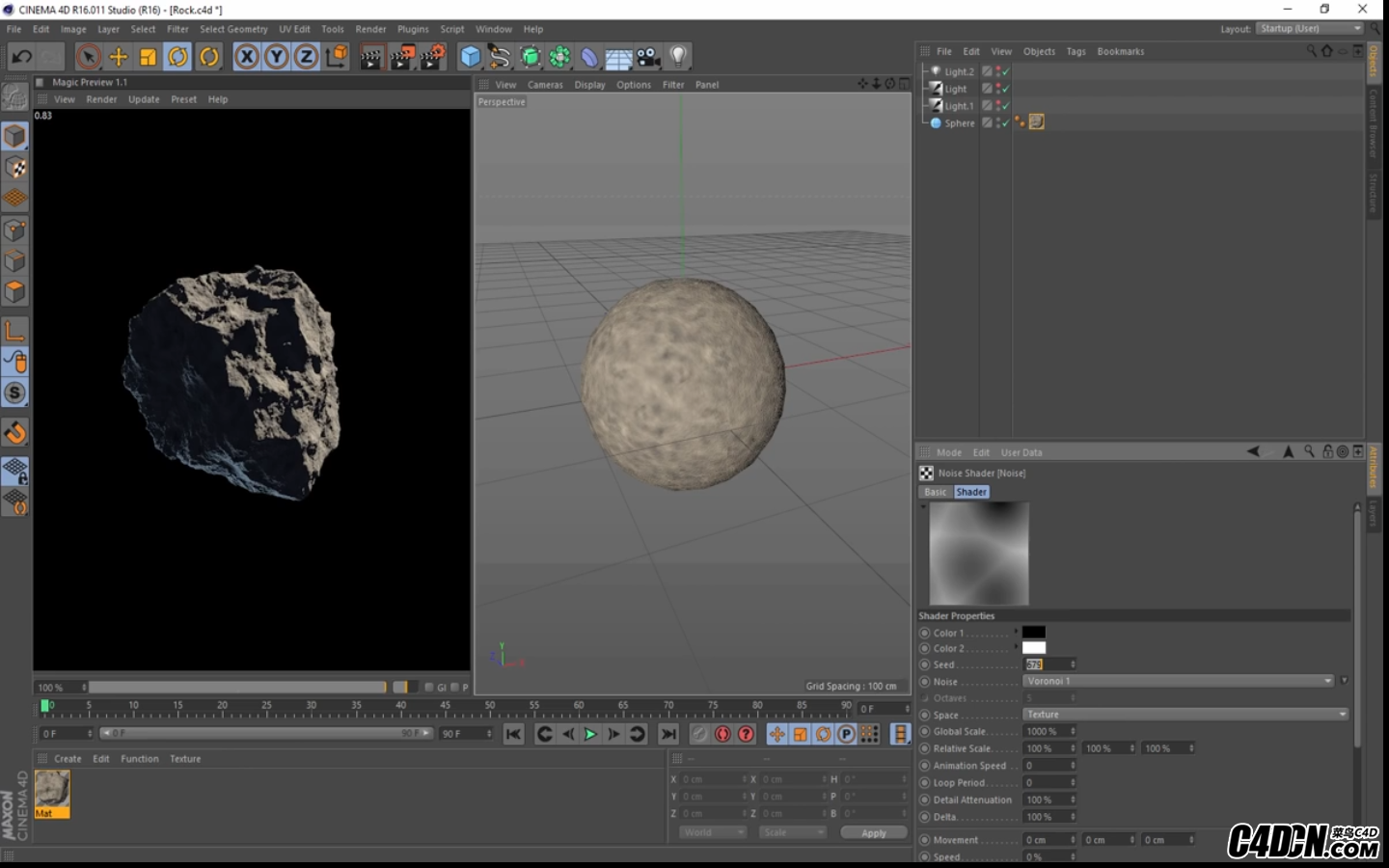This screenshot has height=868, width=1389.
Task: Switch to the Basic tab
Action: pyautogui.click(x=936, y=492)
